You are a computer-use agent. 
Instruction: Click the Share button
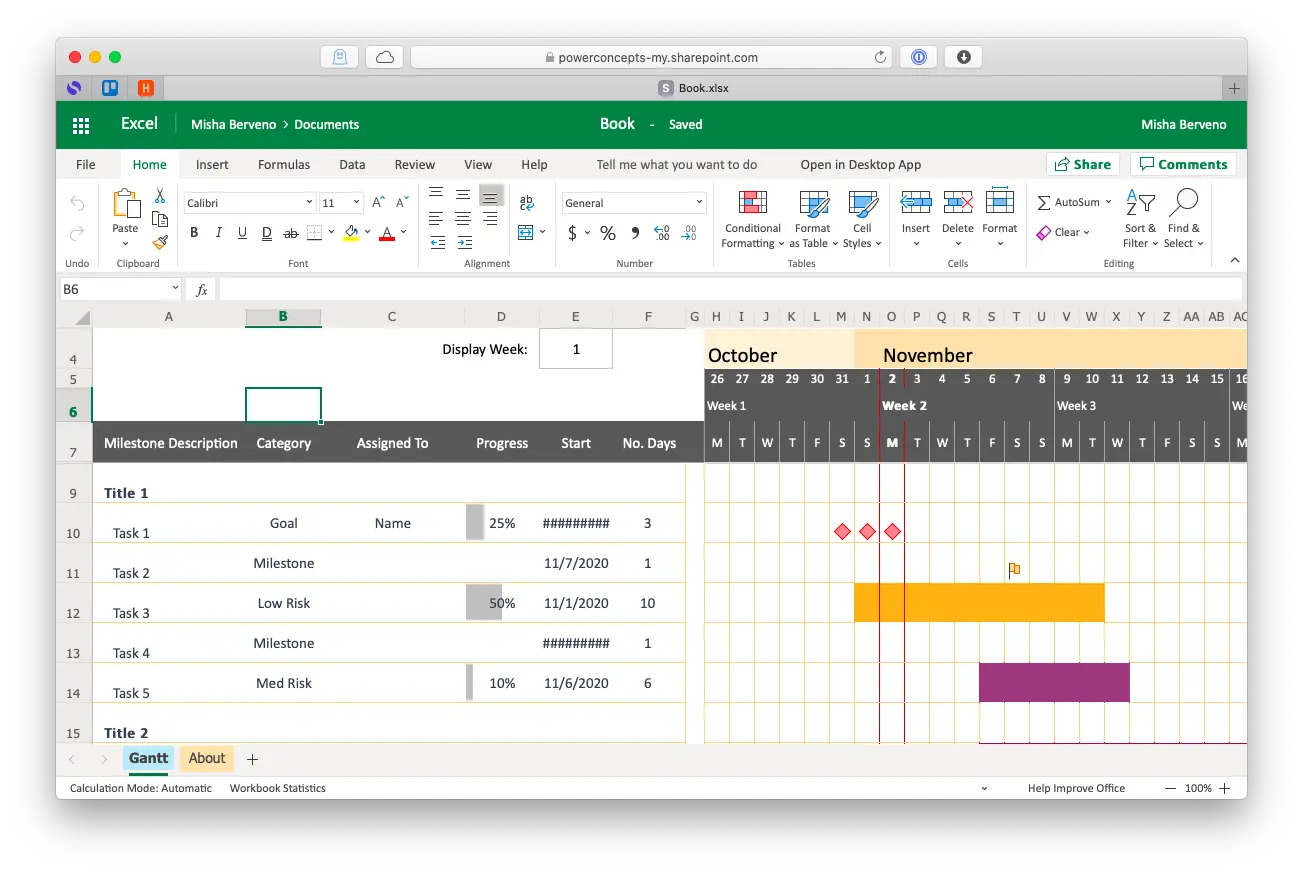pos(1083,164)
